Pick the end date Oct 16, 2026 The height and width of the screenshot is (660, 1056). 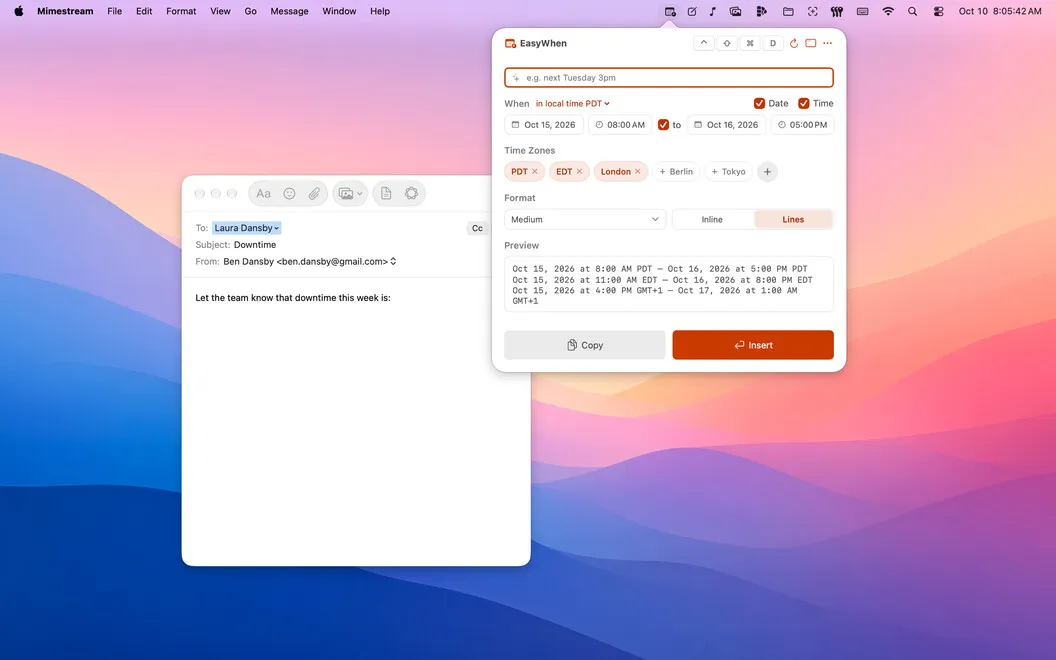[x=726, y=125]
